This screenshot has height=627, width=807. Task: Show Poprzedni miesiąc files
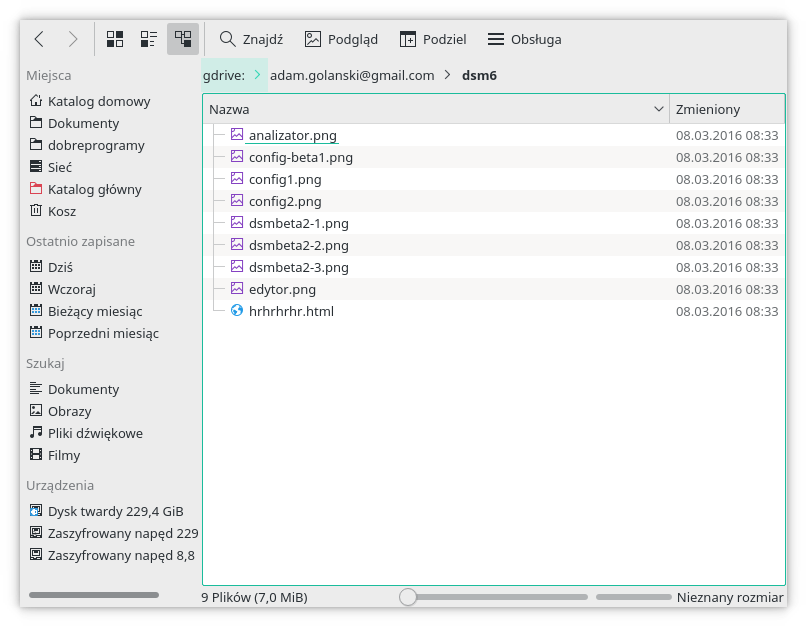tap(94, 334)
